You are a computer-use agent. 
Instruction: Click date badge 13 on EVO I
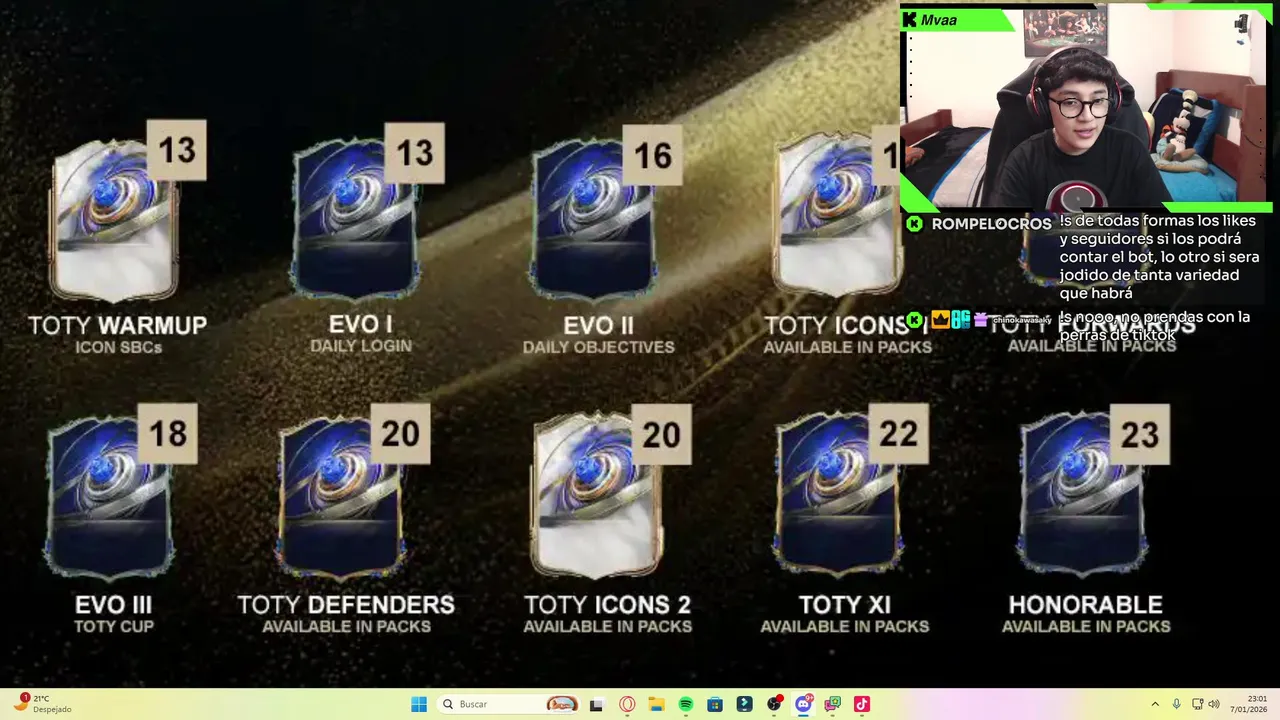(414, 153)
